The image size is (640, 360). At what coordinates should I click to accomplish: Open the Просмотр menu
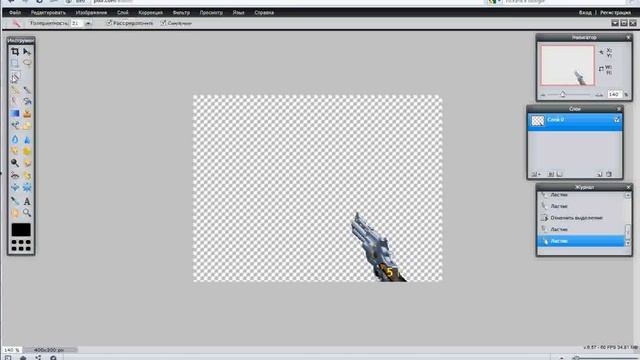pyautogui.click(x=211, y=13)
